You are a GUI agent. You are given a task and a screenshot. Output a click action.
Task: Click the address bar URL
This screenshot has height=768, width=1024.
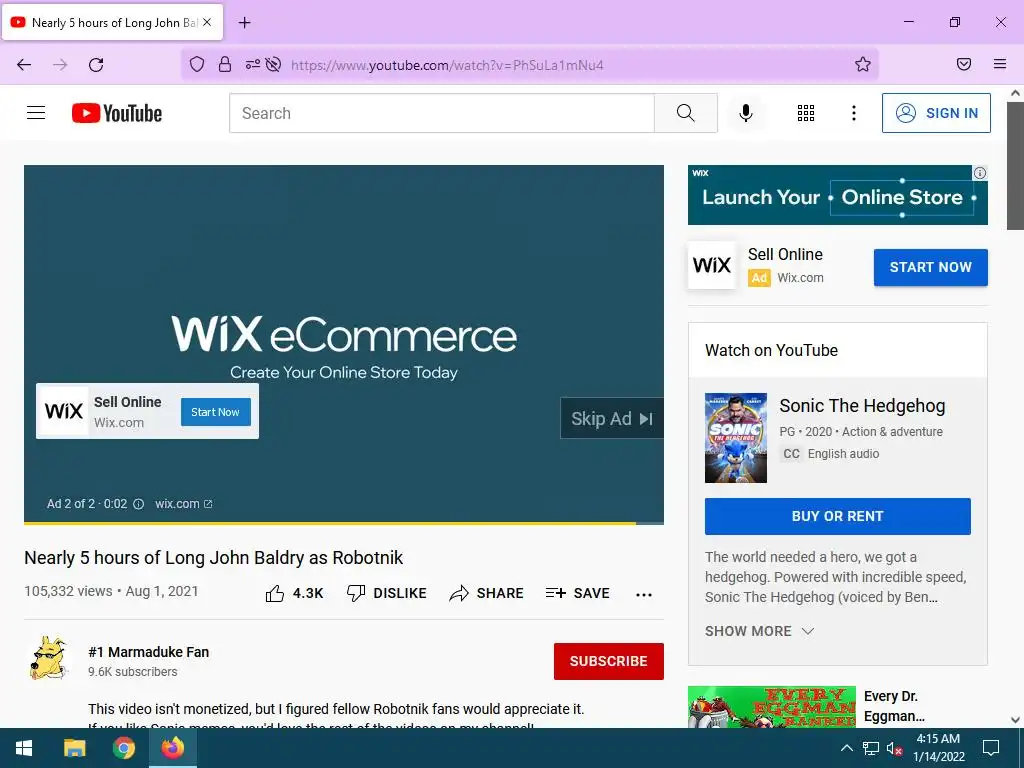point(447,65)
